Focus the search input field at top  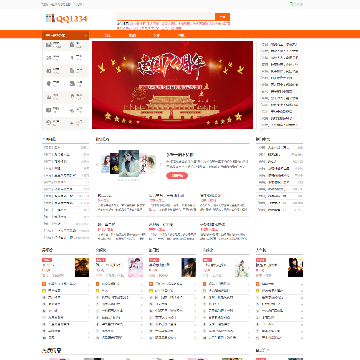pyautogui.click(x=166, y=17)
